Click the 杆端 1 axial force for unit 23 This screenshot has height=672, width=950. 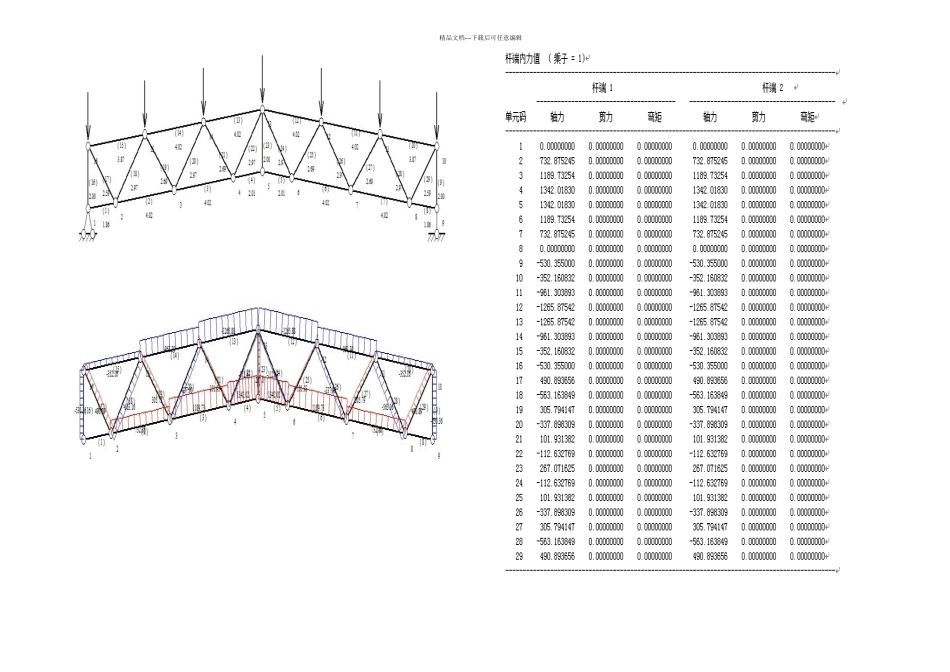pyautogui.click(x=557, y=468)
